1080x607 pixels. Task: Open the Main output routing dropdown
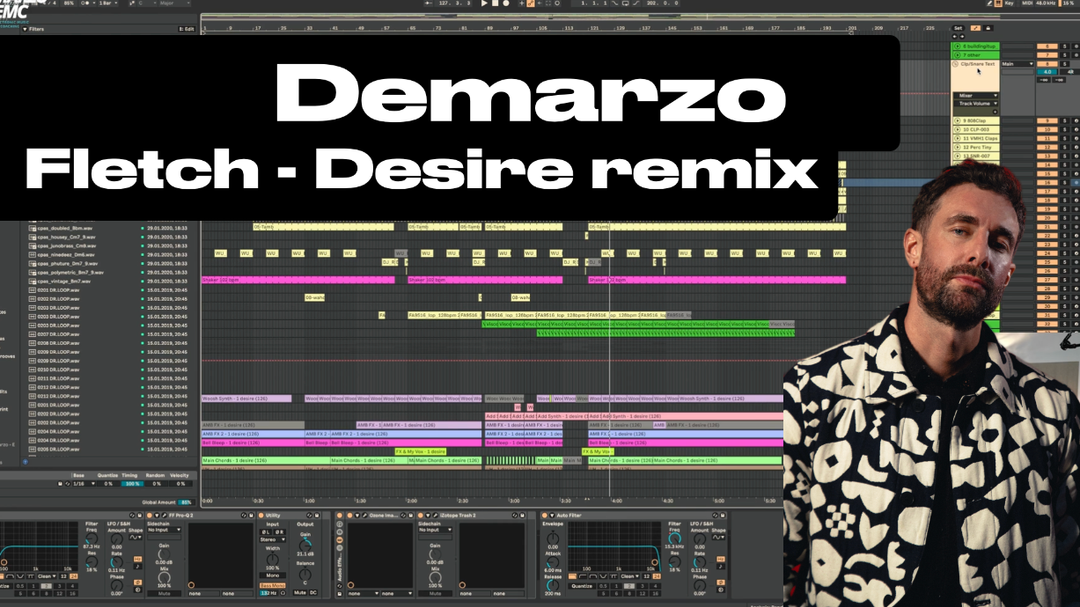(1018, 64)
